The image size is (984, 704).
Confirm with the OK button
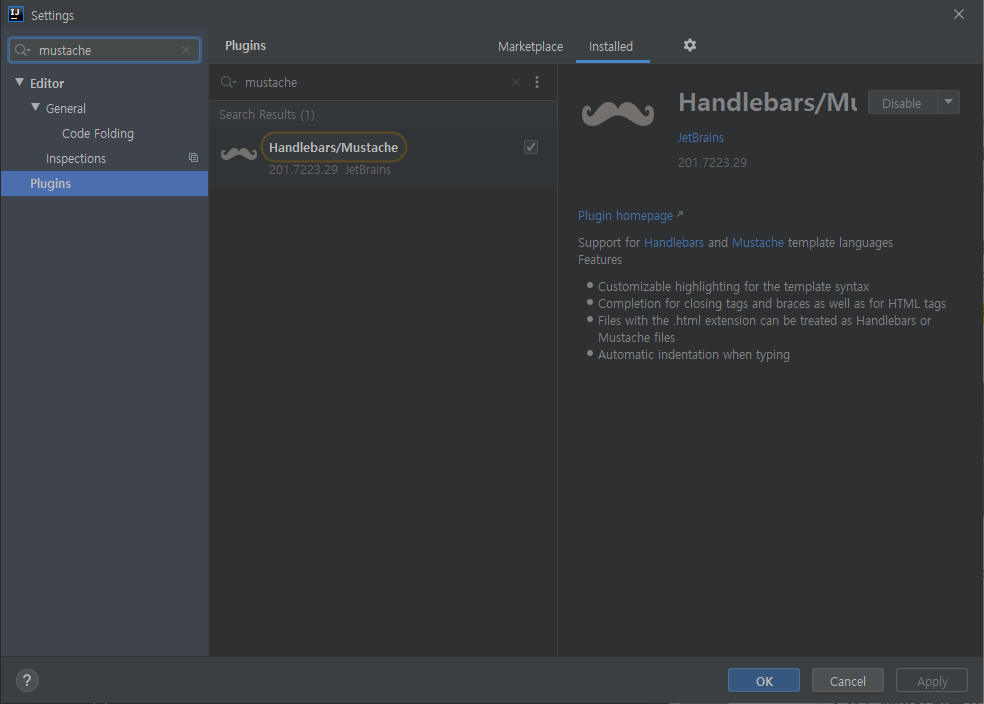pos(764,681)
